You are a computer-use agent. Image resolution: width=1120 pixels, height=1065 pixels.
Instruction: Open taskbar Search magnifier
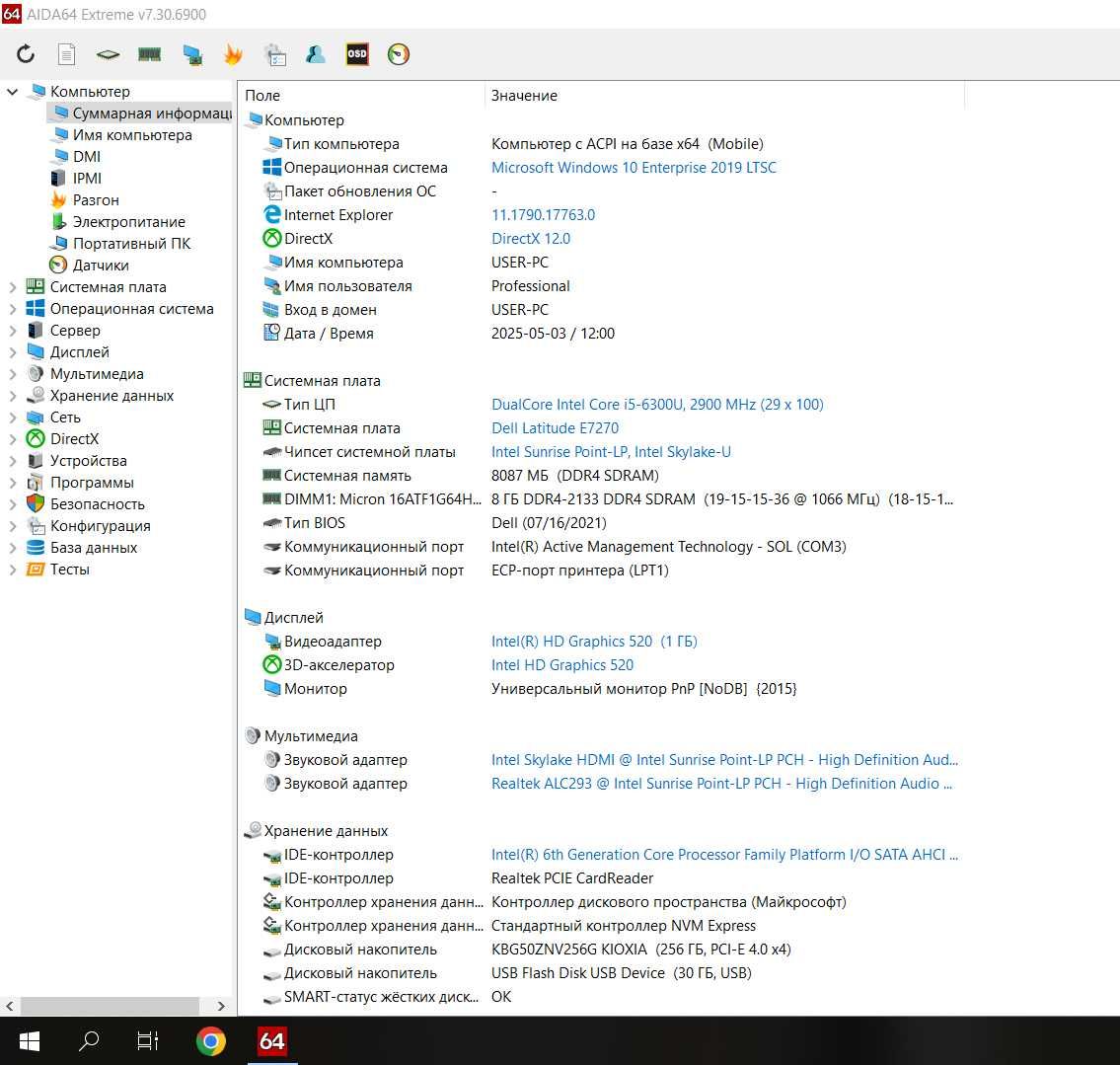pos(89,1041)
